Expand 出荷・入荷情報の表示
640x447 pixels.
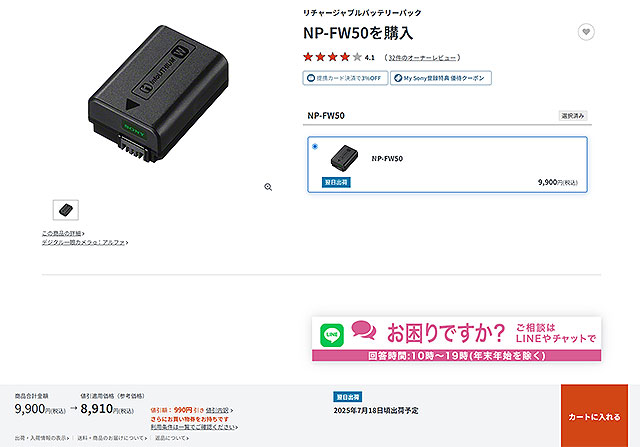[42, 438]
